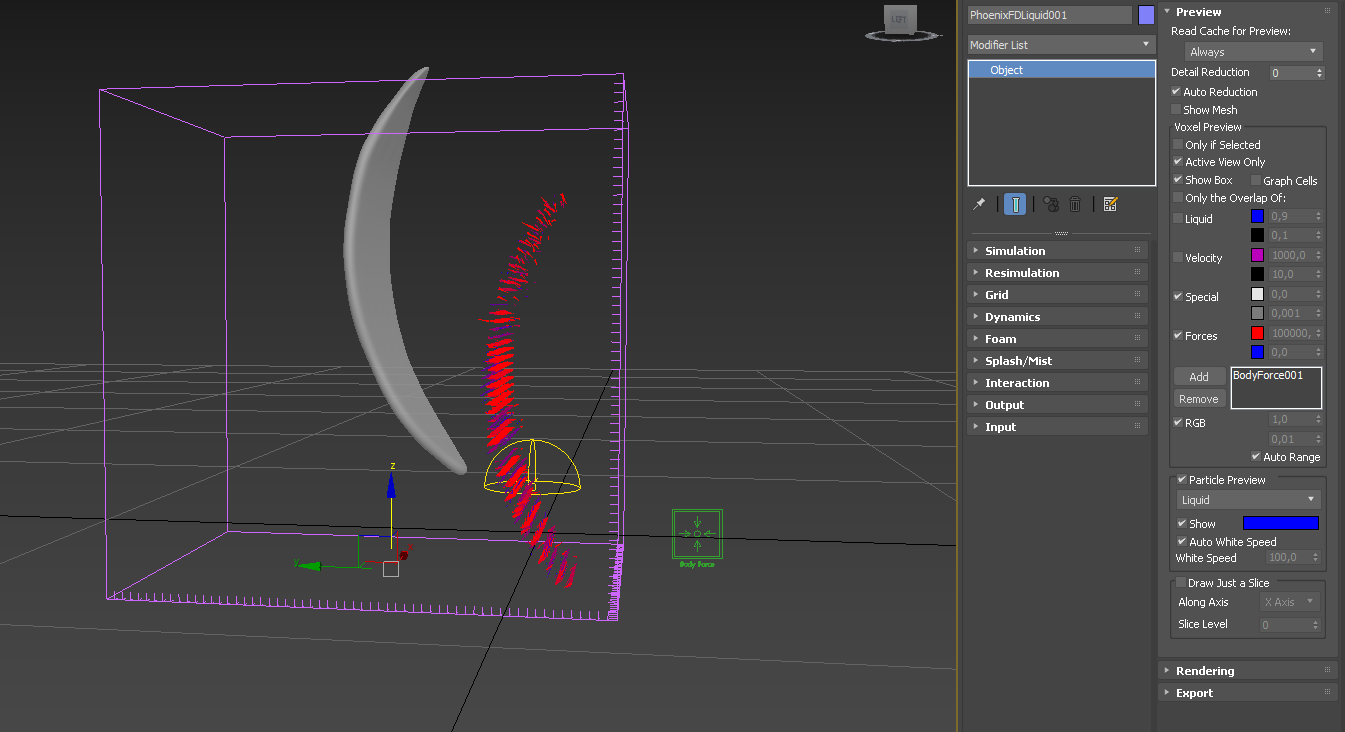
Task: Open particle type Liquid dropdown
Action: click(1248, 500)
